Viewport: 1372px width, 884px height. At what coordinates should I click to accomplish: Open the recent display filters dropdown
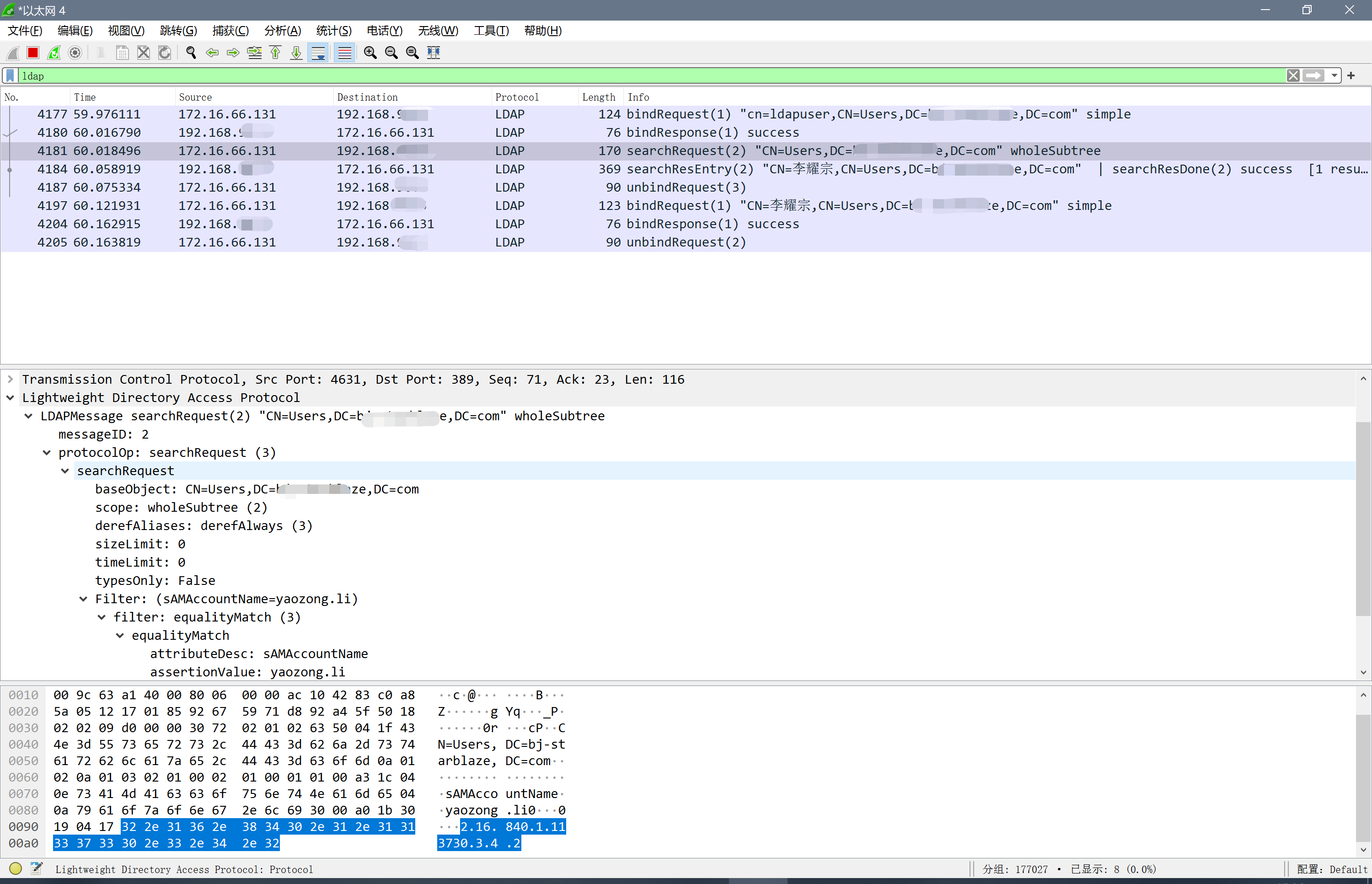[x=1334, y=76]
